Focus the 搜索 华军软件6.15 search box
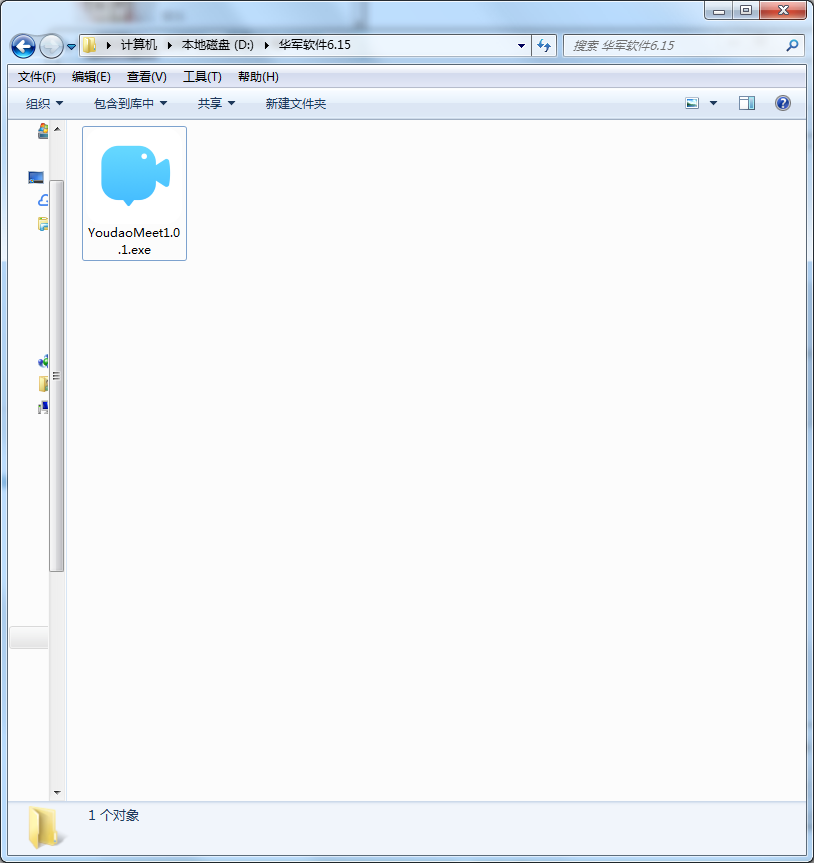Screen dimensions: 814x863 [x=676, y=46]
